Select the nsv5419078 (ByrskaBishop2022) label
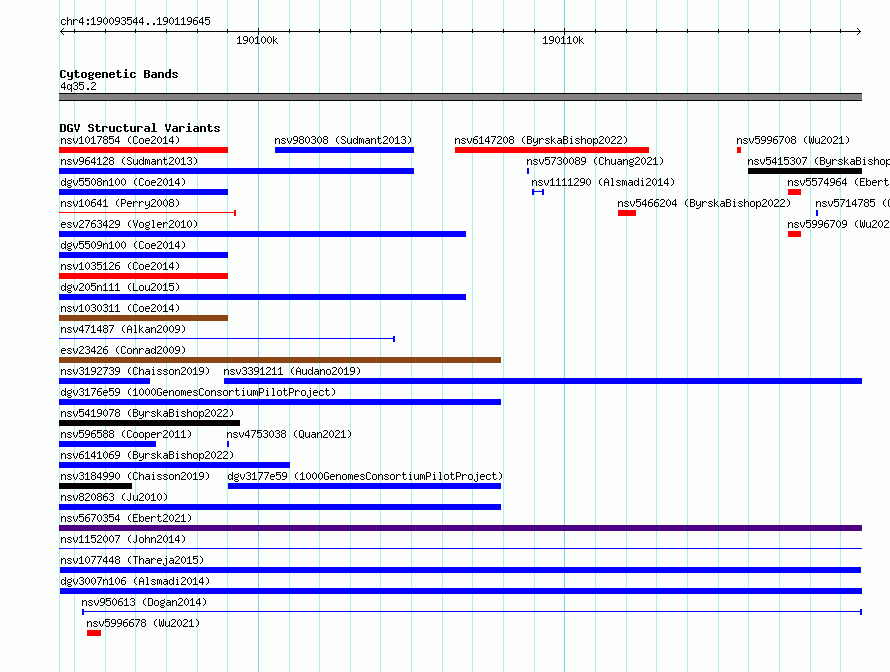 pos(146,413)
